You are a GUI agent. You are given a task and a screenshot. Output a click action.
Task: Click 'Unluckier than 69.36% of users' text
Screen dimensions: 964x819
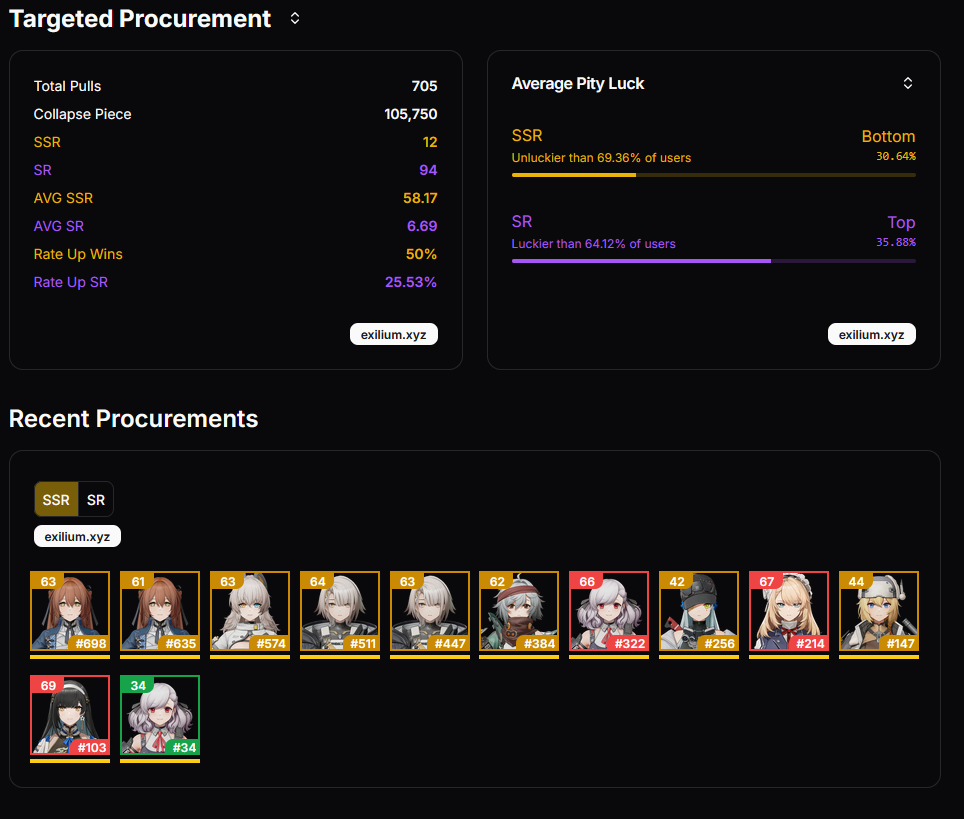point(601,158)
